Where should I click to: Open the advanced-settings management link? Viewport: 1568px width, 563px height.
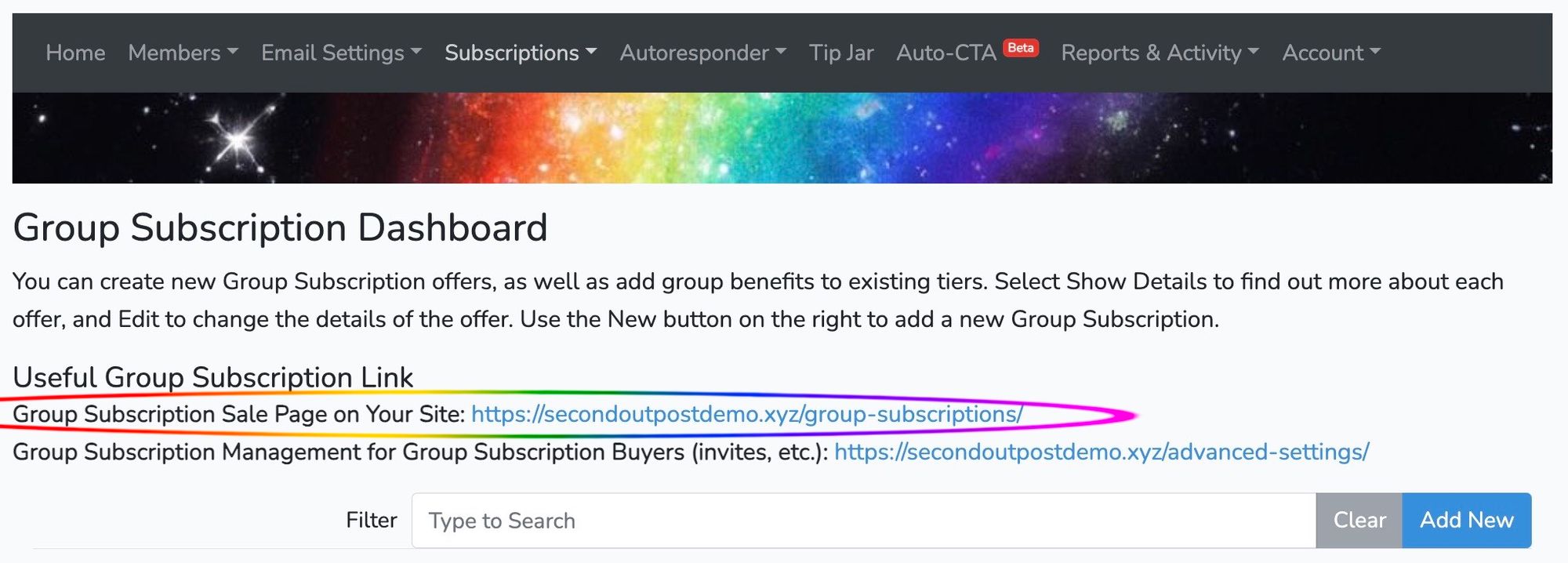(1102, 452)
